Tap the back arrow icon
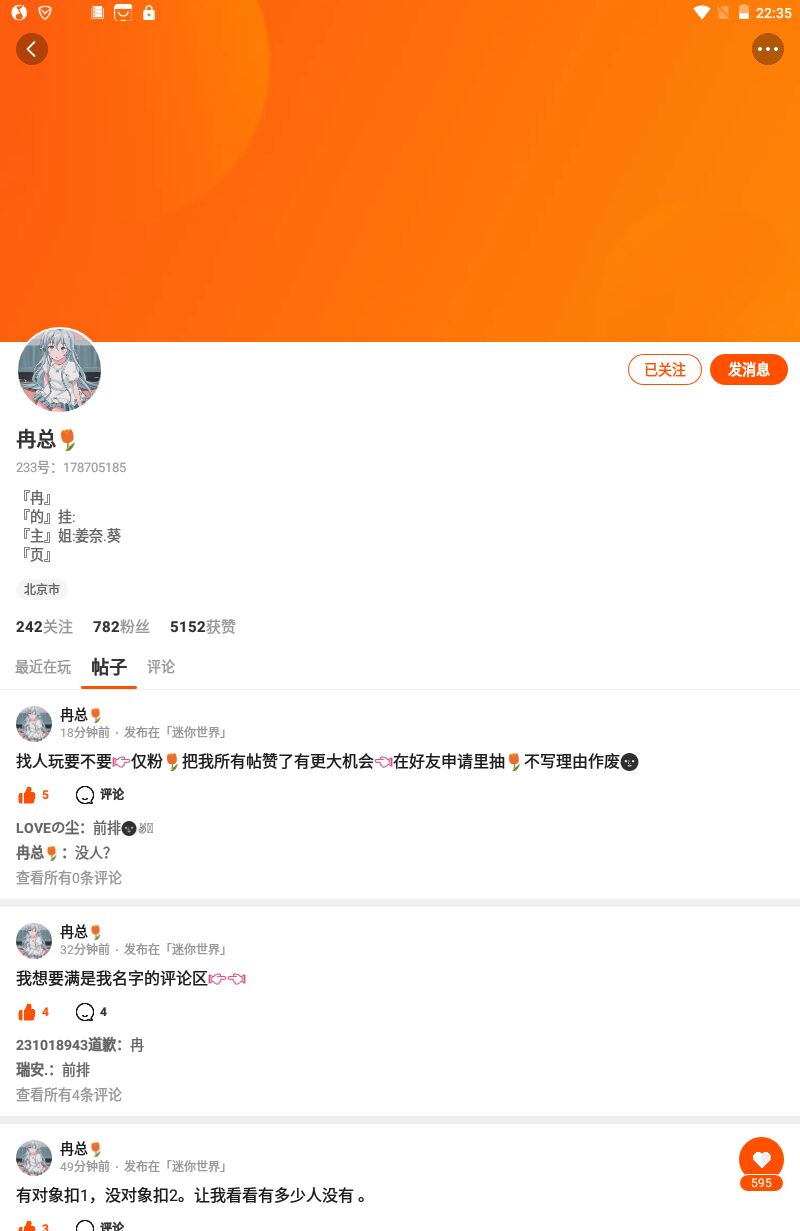The width and height of the screenshot is (800, 1231). coord(32,48)
